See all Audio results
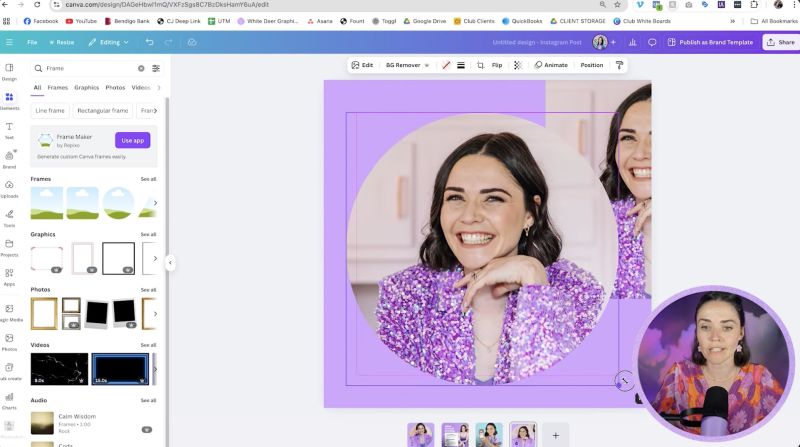This screenshot has width=800, height=447. click(x=148, y=401)
